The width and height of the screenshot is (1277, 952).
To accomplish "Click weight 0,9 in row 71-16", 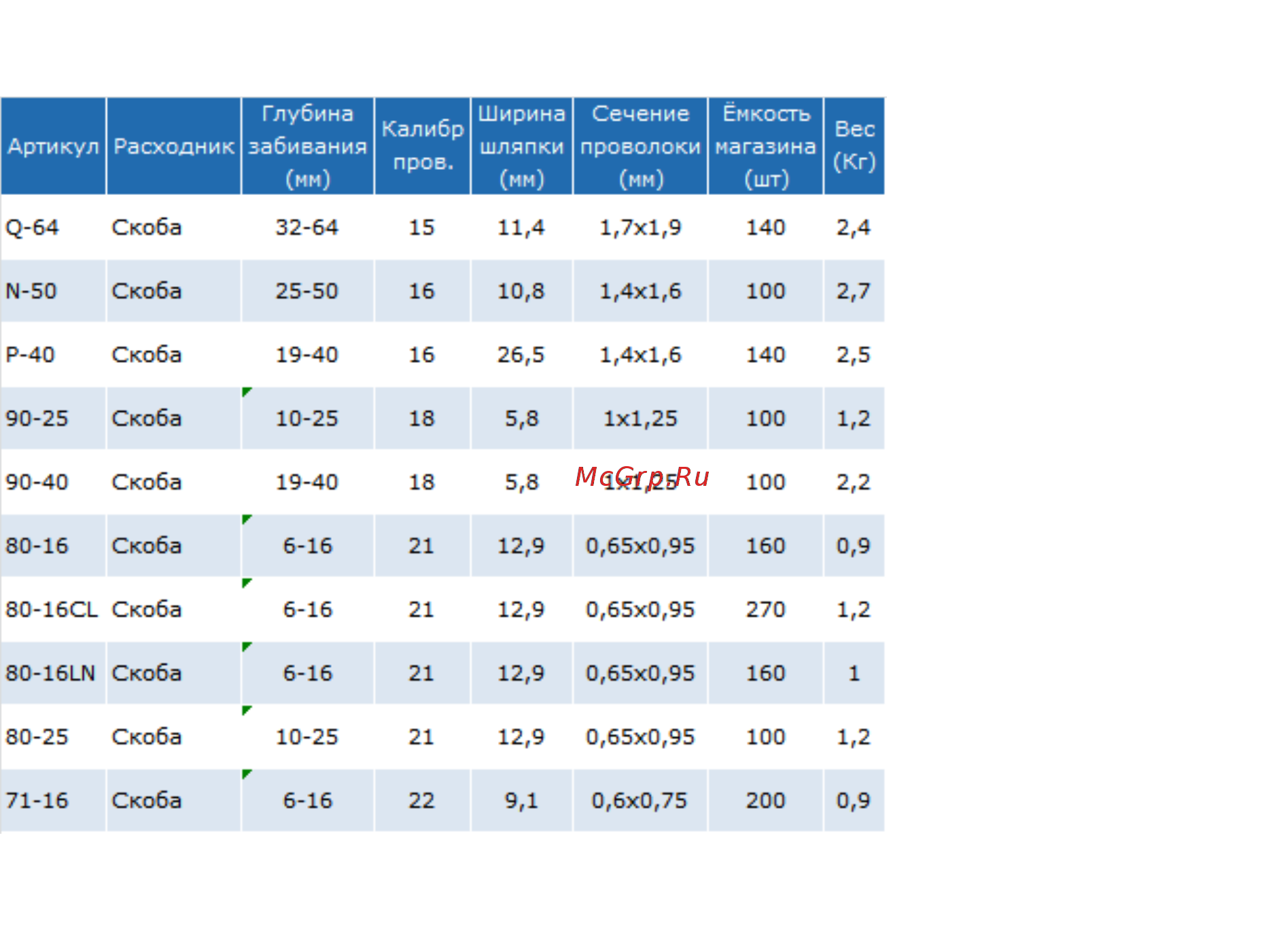I will tap(854, 800).
